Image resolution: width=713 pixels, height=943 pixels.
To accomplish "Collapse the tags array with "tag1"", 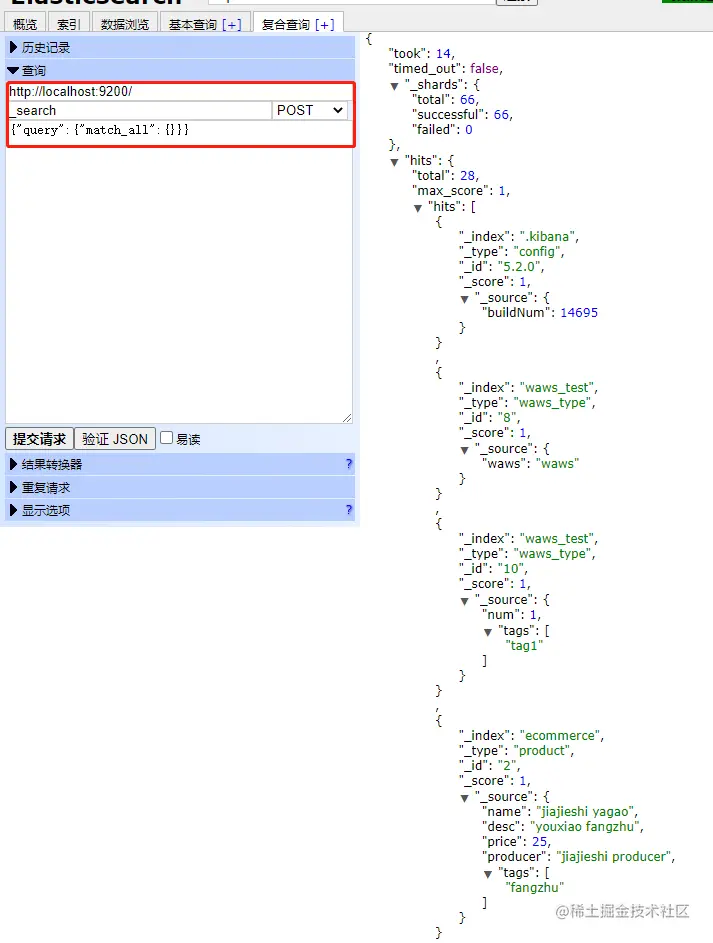I will tap(488, 632).
